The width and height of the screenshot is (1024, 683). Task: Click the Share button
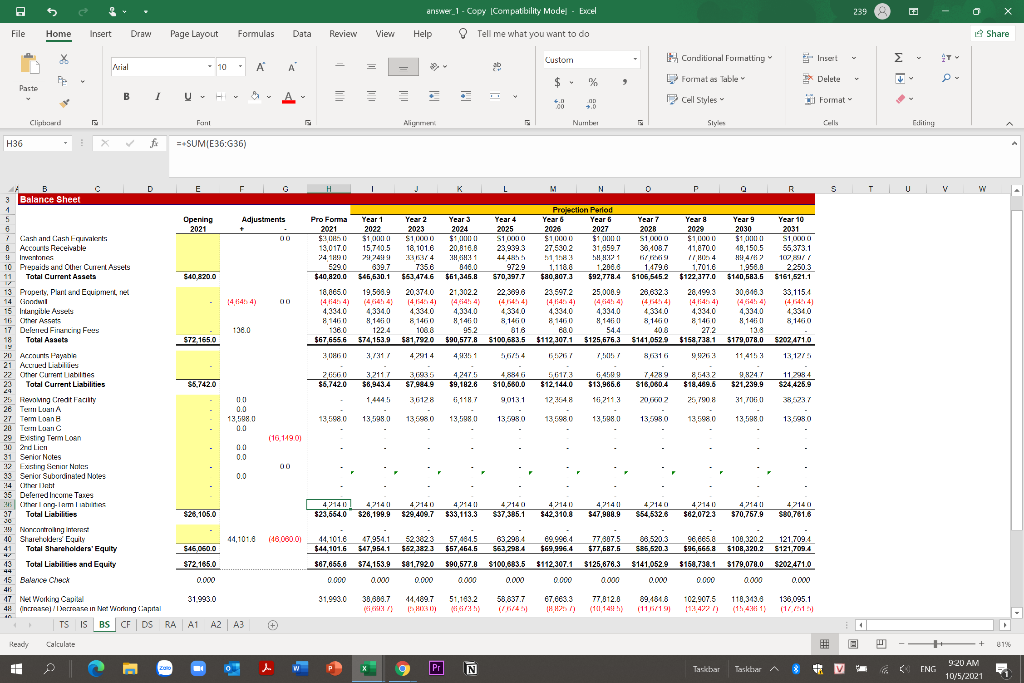click(x=992, y=33)
